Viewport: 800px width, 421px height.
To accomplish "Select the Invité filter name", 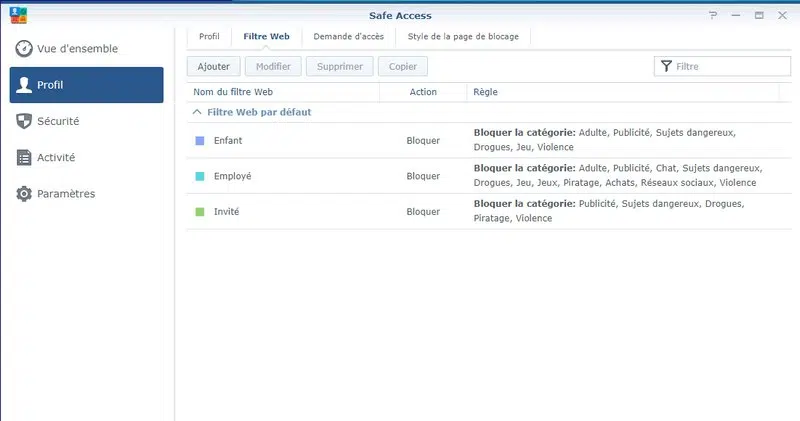I will coord(227,211).
